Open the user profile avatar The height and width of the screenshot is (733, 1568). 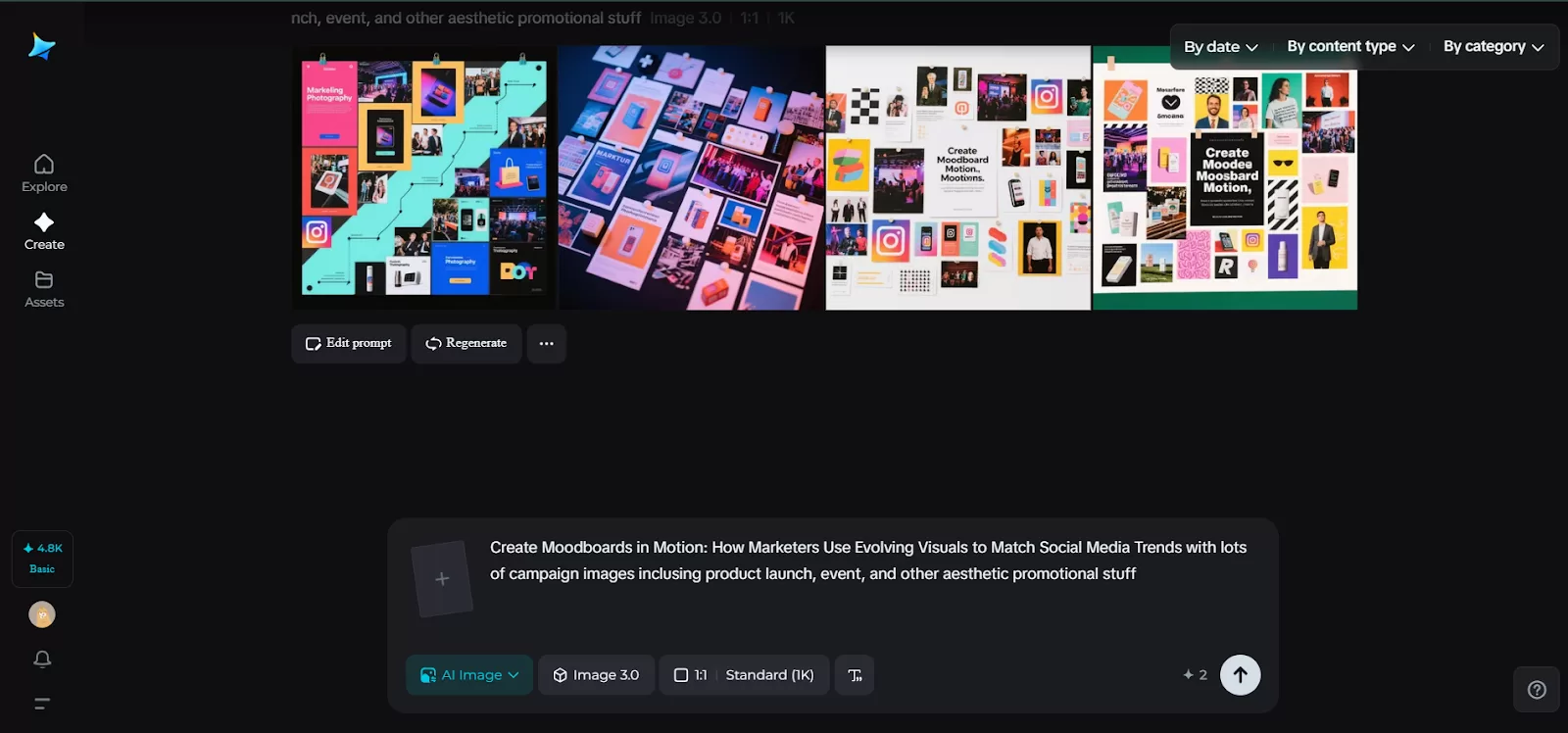pos(42,614)
